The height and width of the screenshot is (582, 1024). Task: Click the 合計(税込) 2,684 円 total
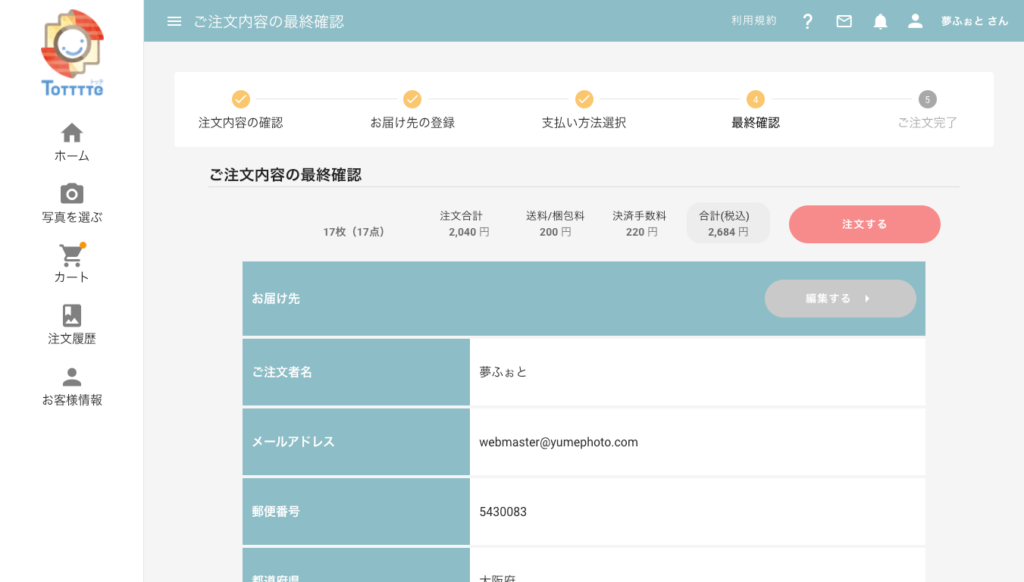(728, 223)
